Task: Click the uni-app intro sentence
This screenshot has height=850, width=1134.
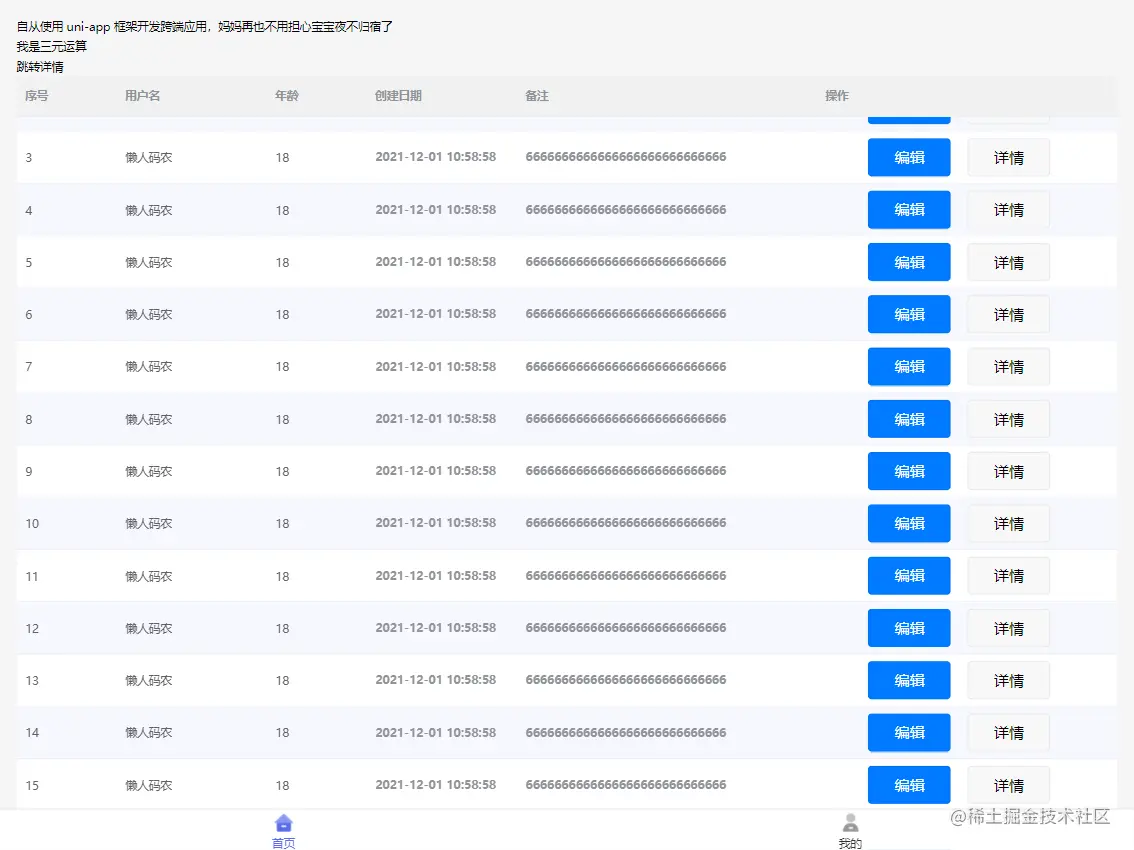Action: [205, 27]
